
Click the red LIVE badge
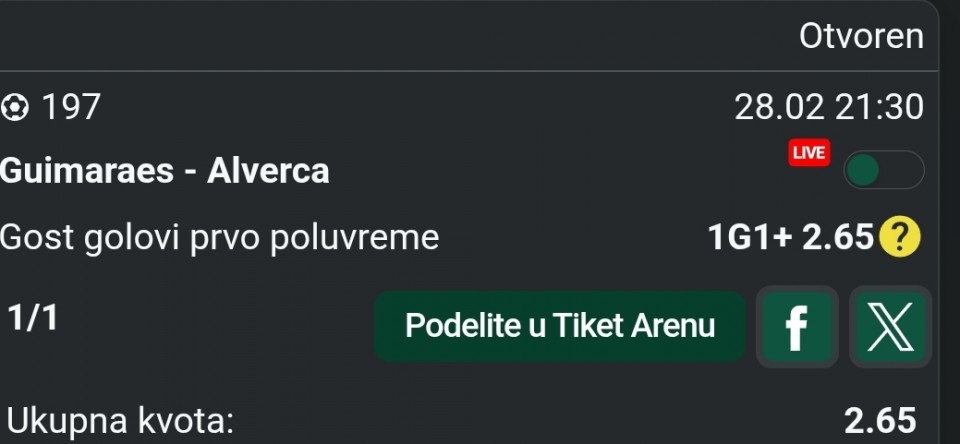click(x=808, y=153)
